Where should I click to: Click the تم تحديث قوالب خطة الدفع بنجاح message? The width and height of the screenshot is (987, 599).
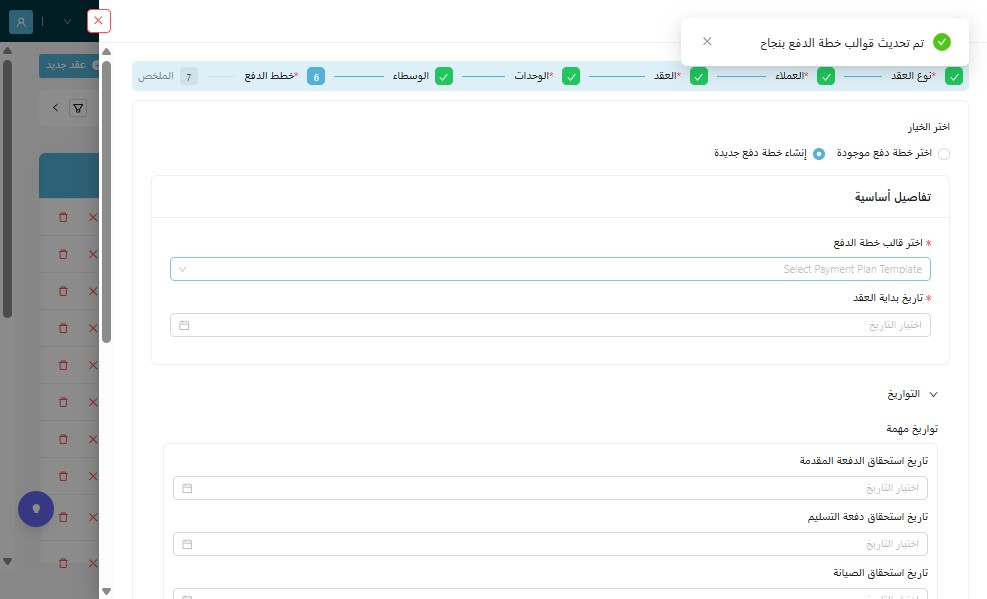click(842, 43)
